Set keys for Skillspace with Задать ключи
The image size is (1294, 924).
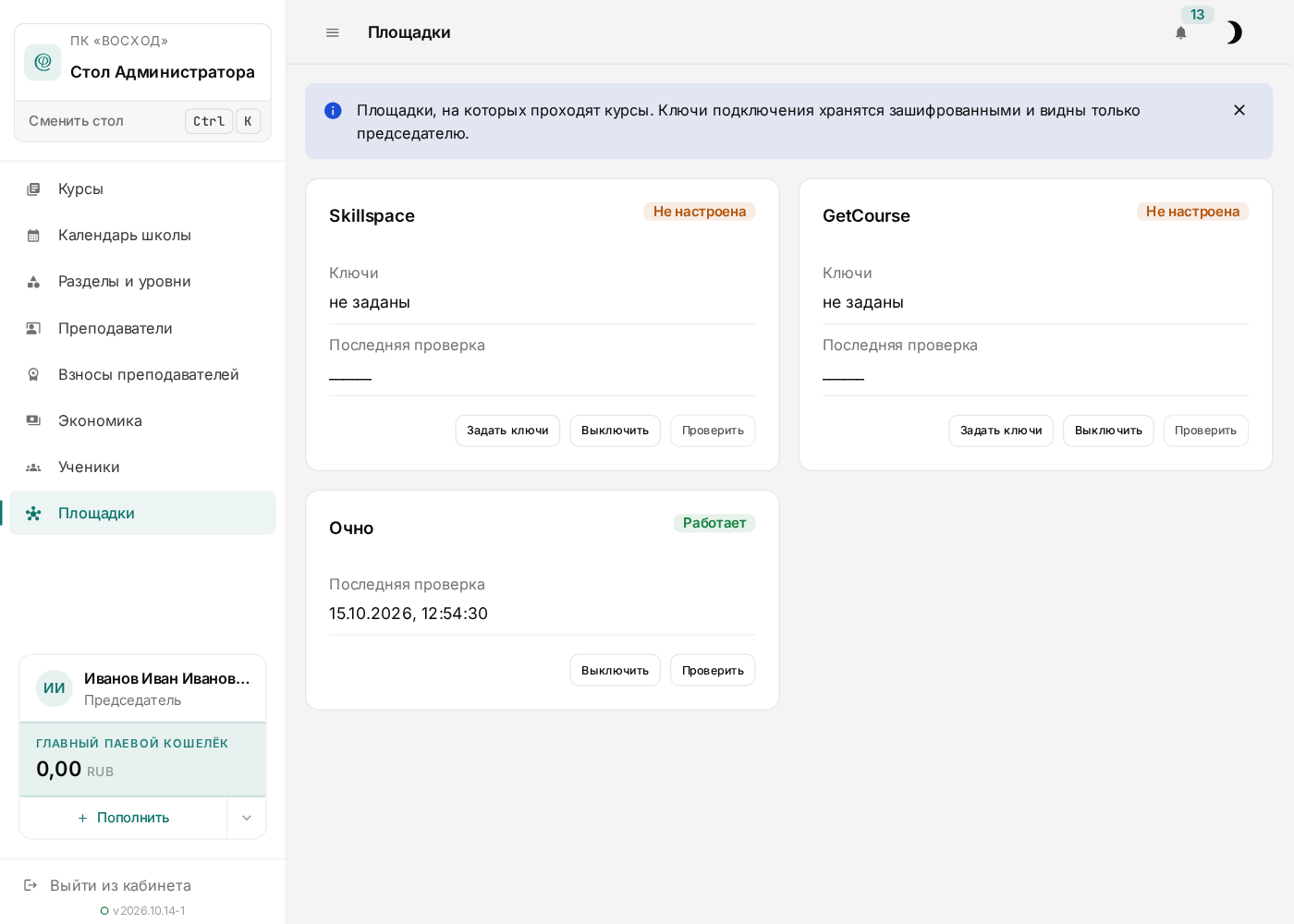tap(507, 431)
